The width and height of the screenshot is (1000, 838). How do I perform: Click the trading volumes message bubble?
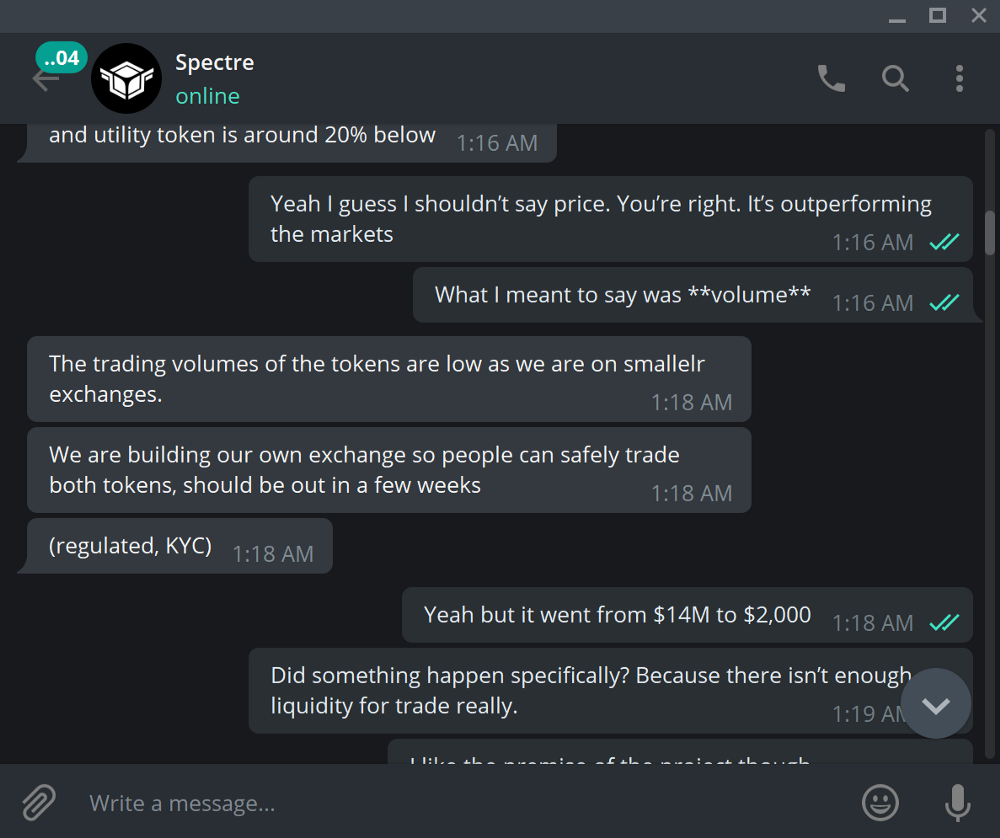(x=389, y=379)
